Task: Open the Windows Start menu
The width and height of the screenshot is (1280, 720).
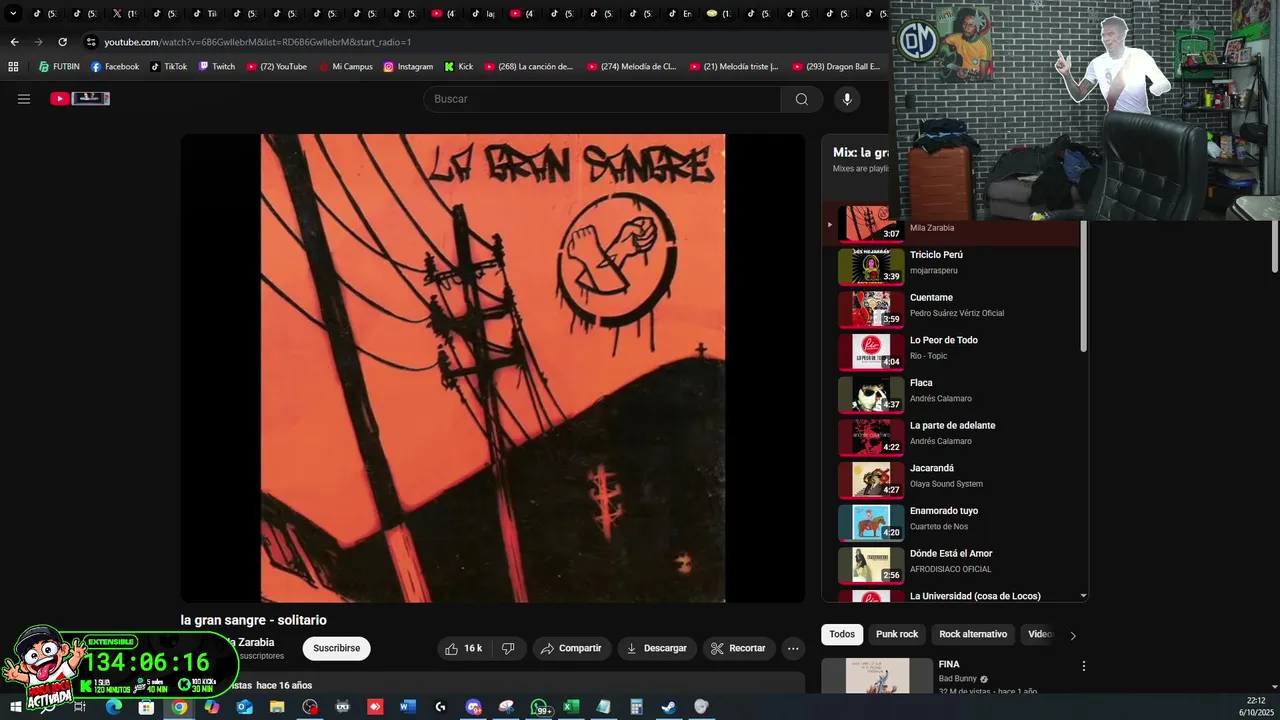Action: click(x=16, y=707)
